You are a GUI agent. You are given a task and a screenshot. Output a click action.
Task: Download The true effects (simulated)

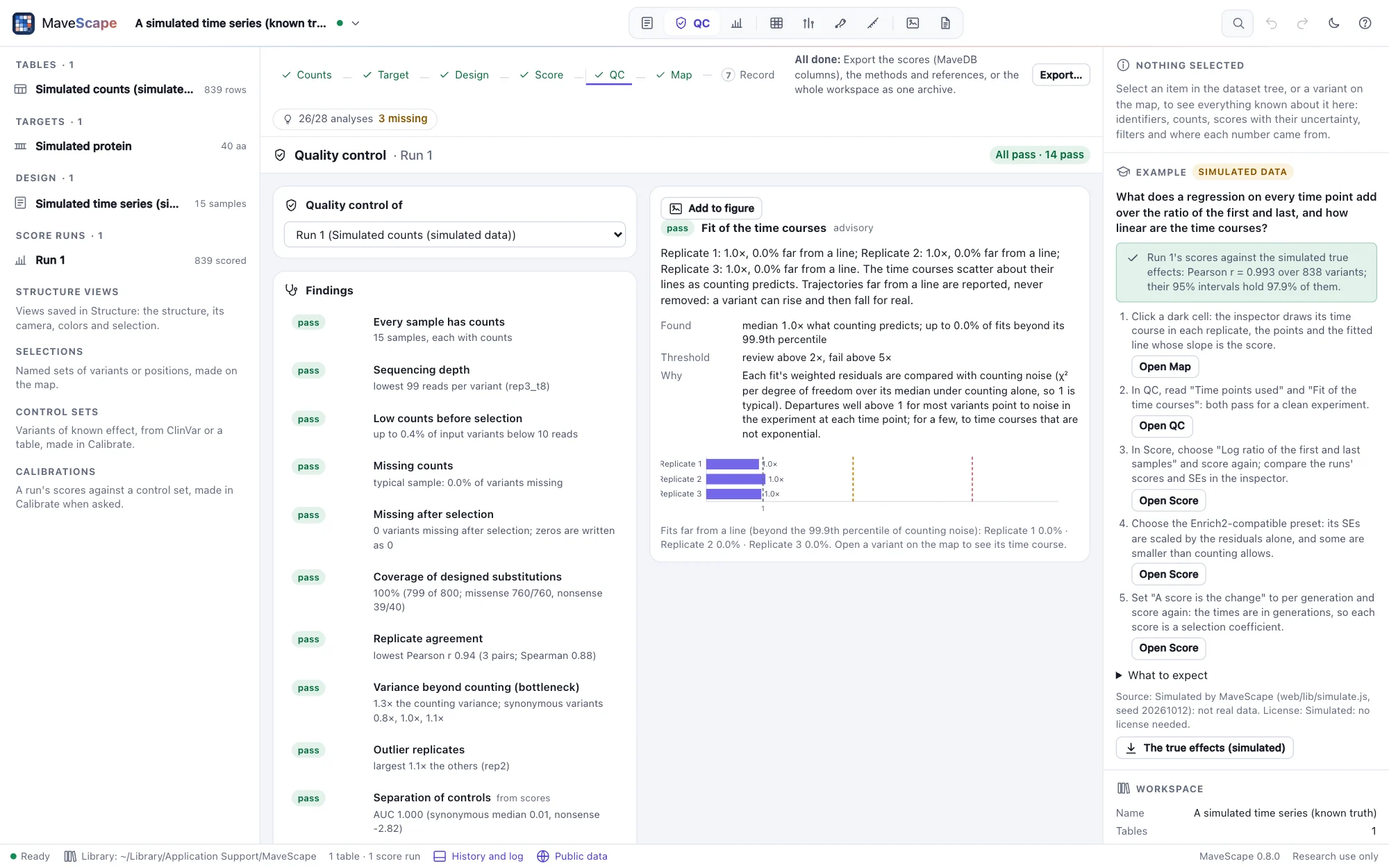pos(1205,748)
